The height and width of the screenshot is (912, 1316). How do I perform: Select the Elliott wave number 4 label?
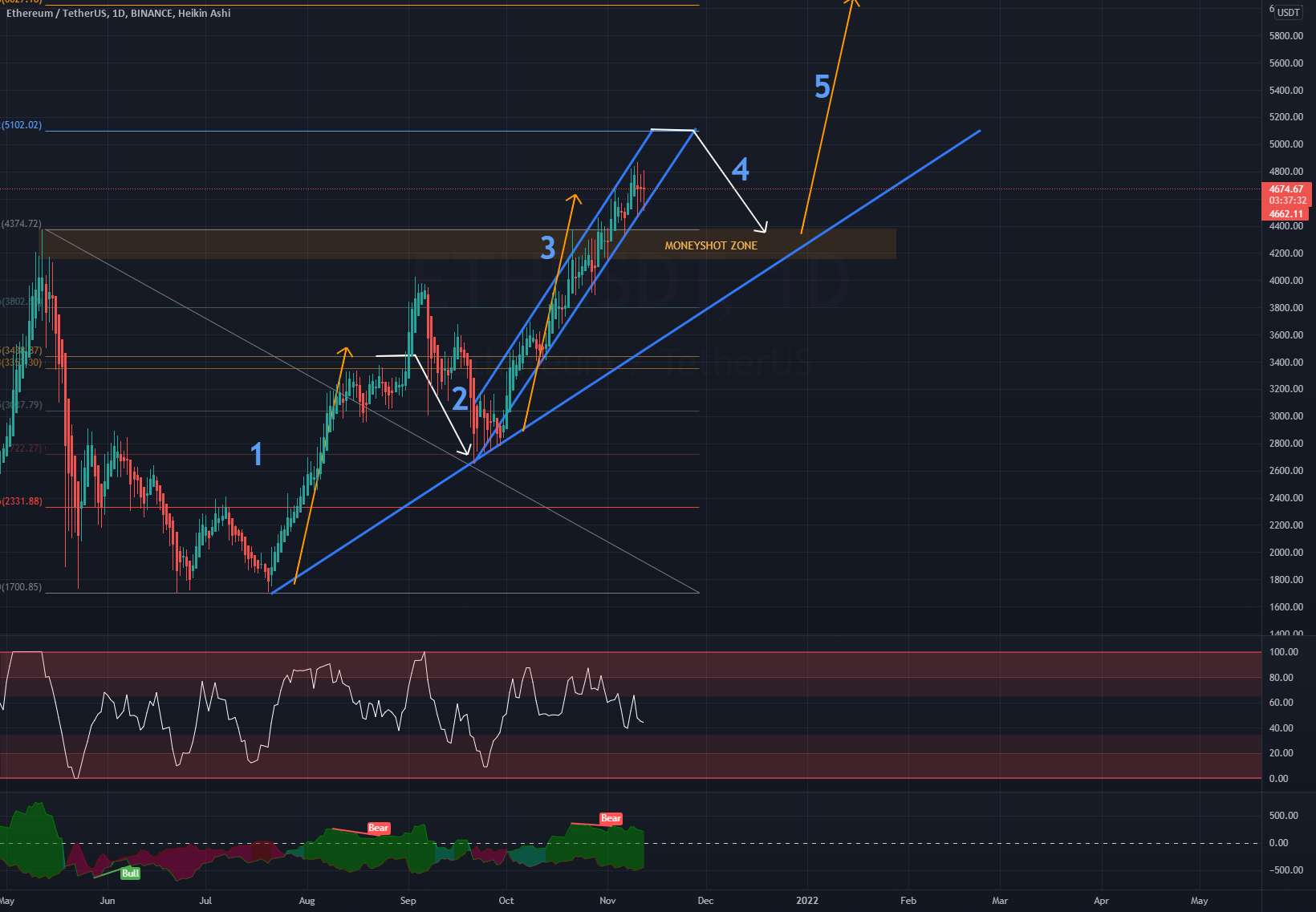[741, 169]
